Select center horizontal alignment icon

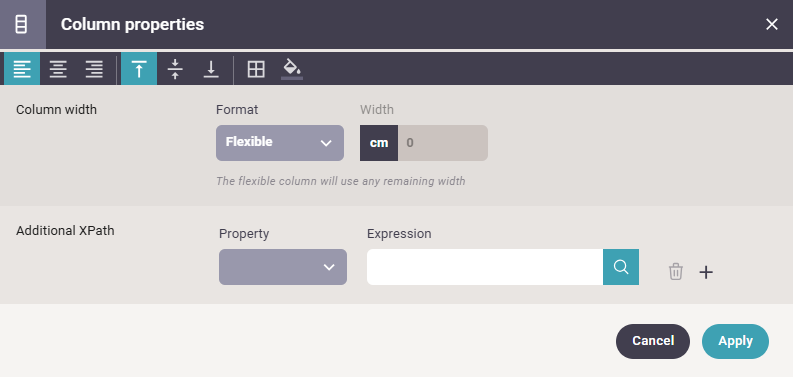pyautogui.click(x=58, y=69)
